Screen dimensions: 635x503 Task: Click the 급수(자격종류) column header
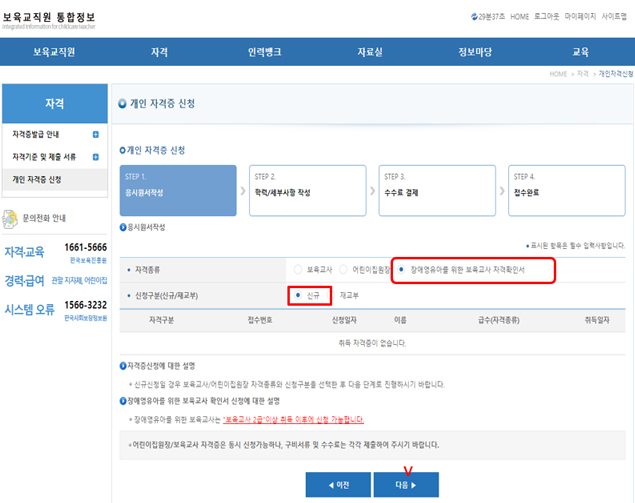(x=499, y=320)
